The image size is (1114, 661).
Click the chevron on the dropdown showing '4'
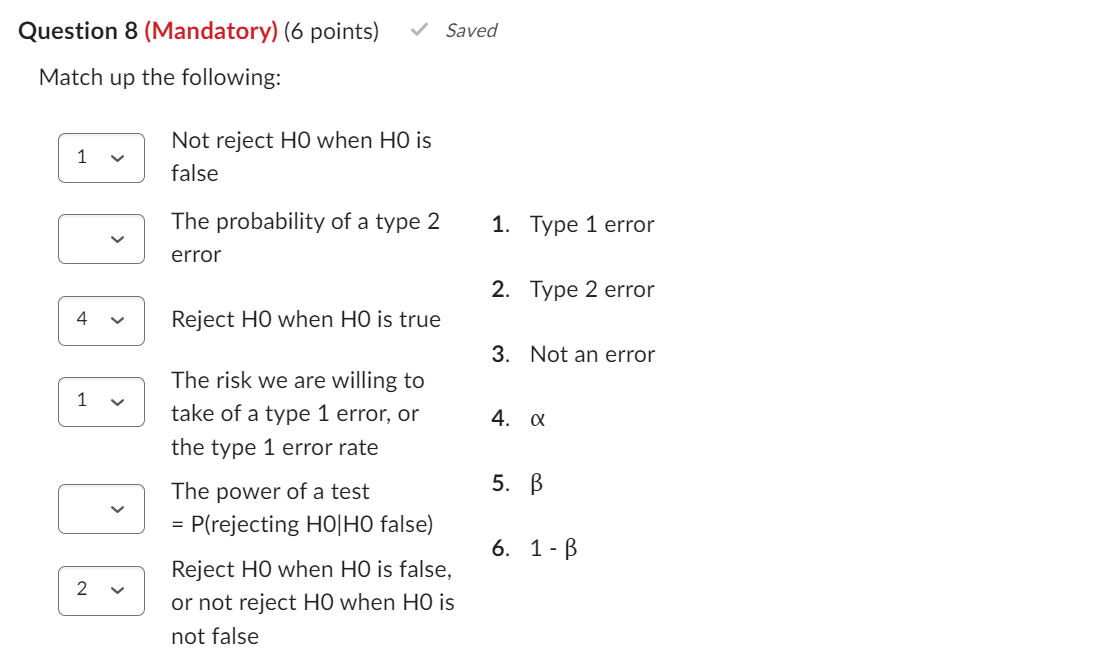pyautogui.click(x=119, y=319)
